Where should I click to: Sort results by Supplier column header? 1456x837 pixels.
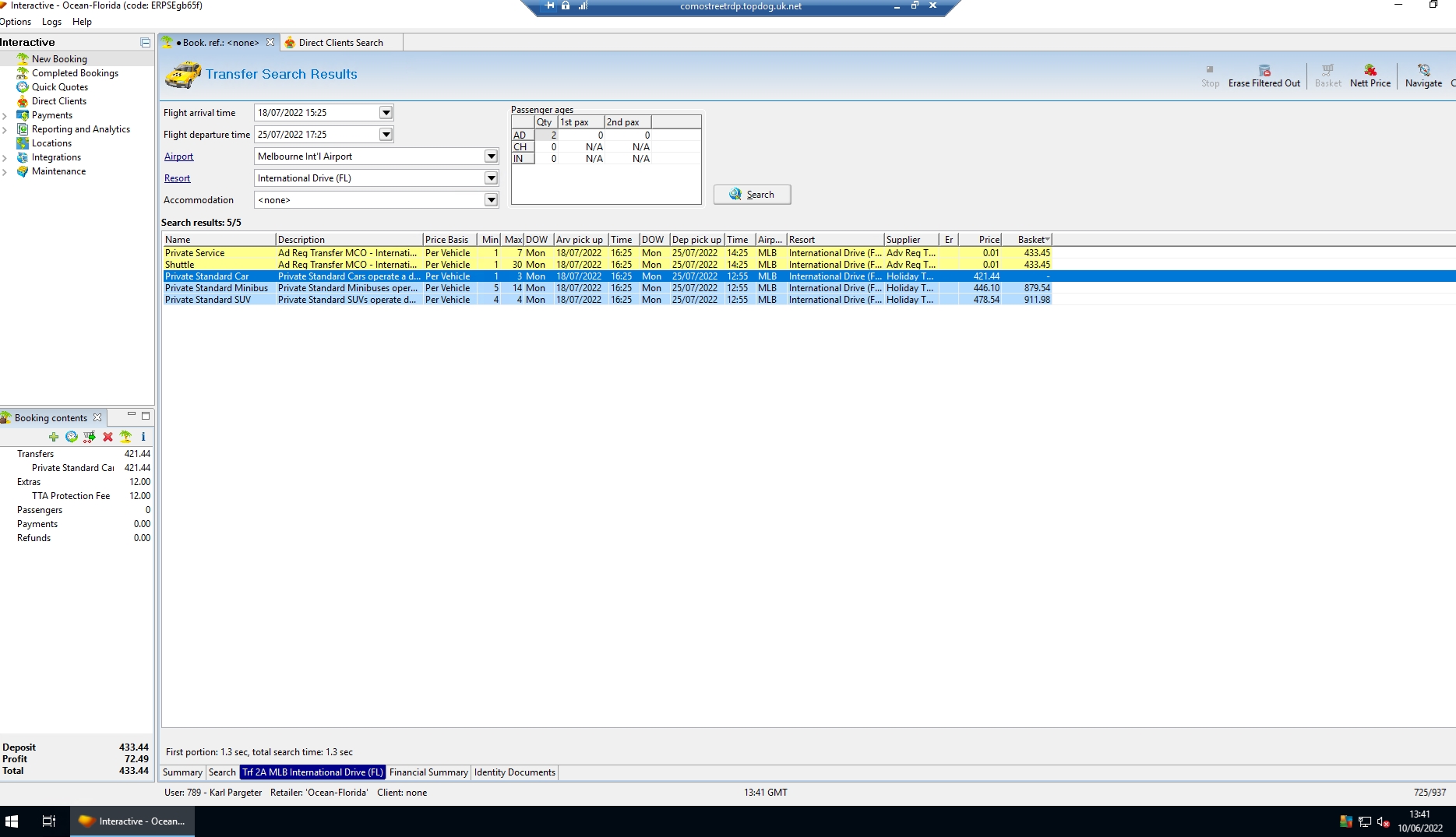point(911,240)
